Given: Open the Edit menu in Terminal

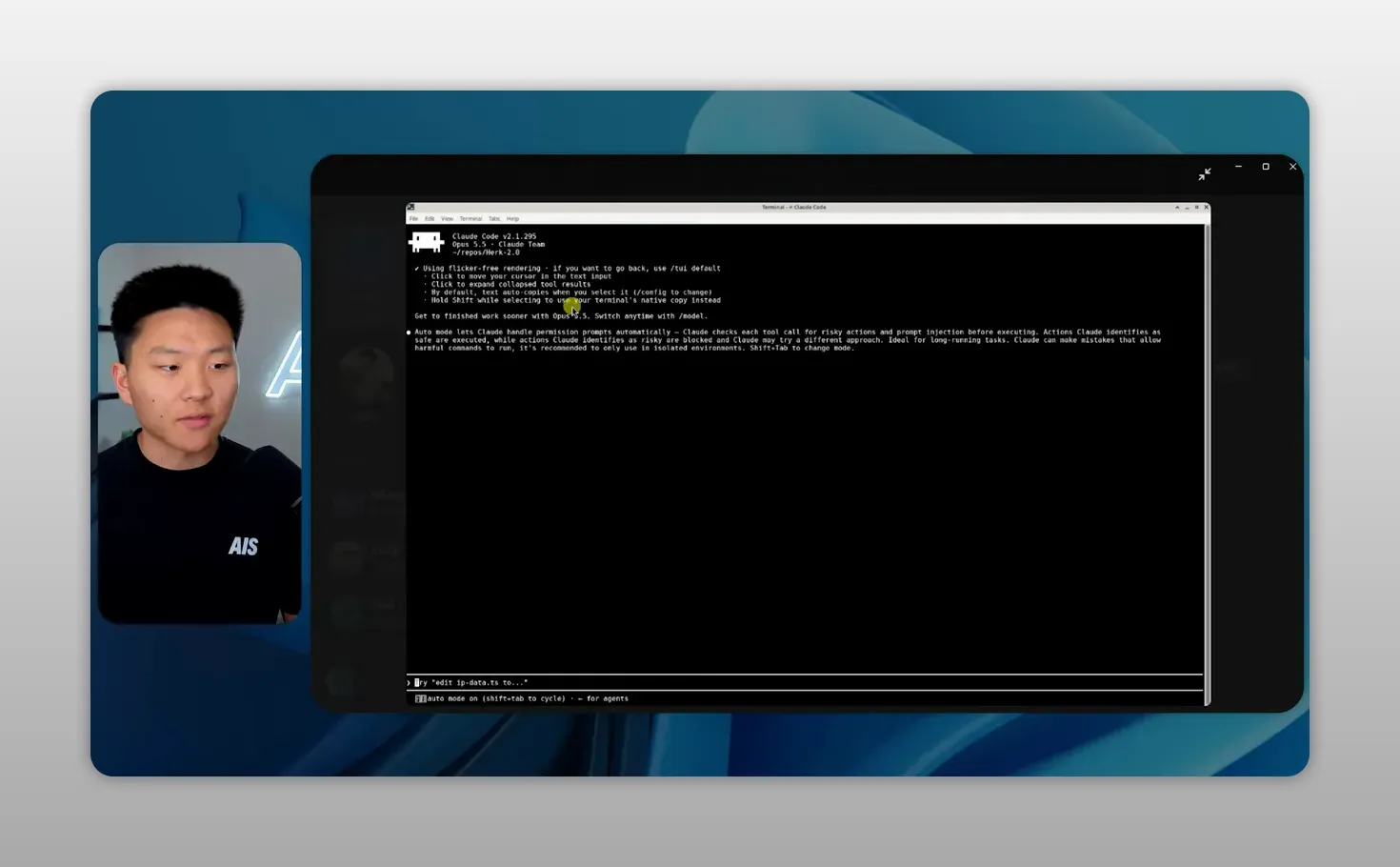Looking at the screenshot, I should pos(430,219).
